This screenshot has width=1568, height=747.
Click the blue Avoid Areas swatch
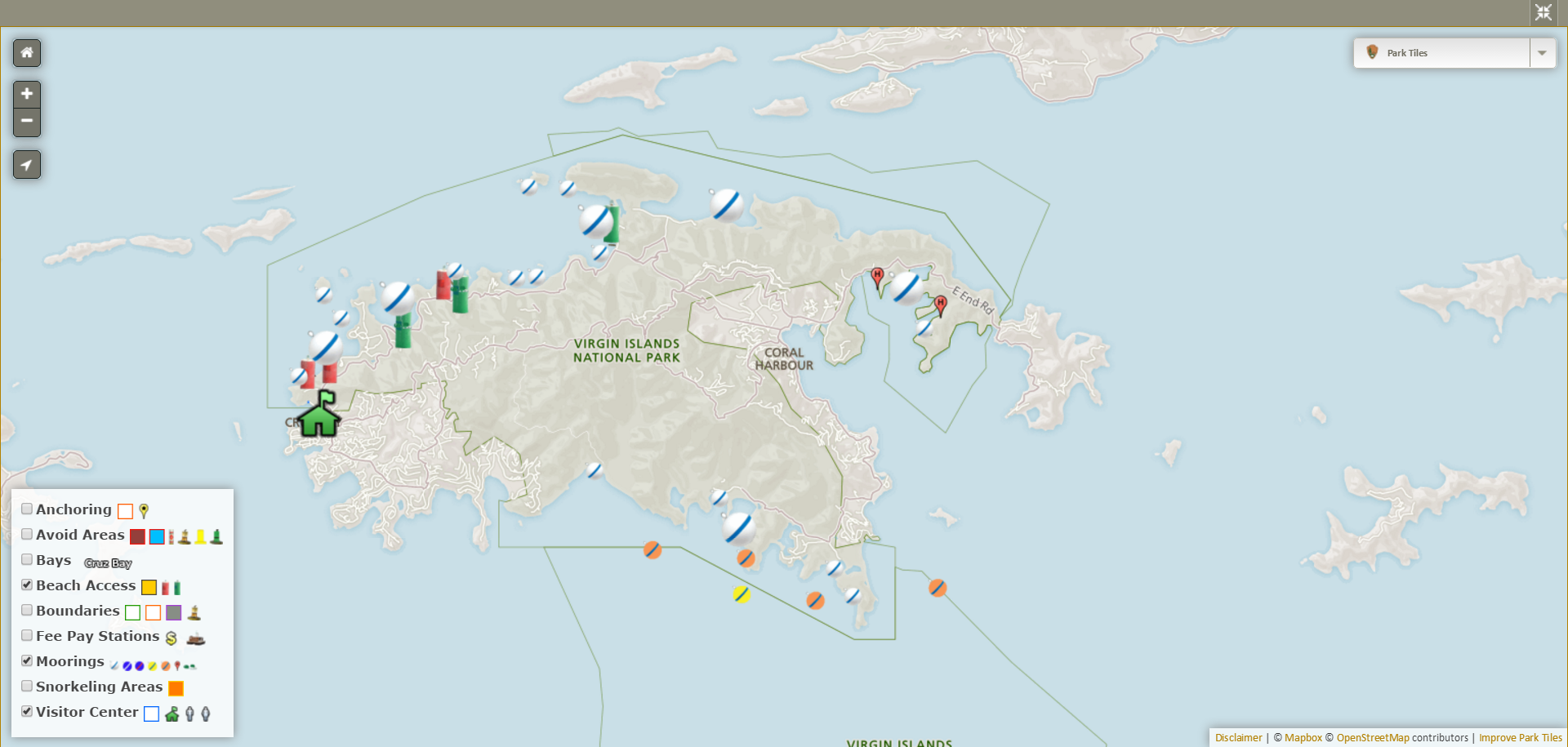(157, 536)
